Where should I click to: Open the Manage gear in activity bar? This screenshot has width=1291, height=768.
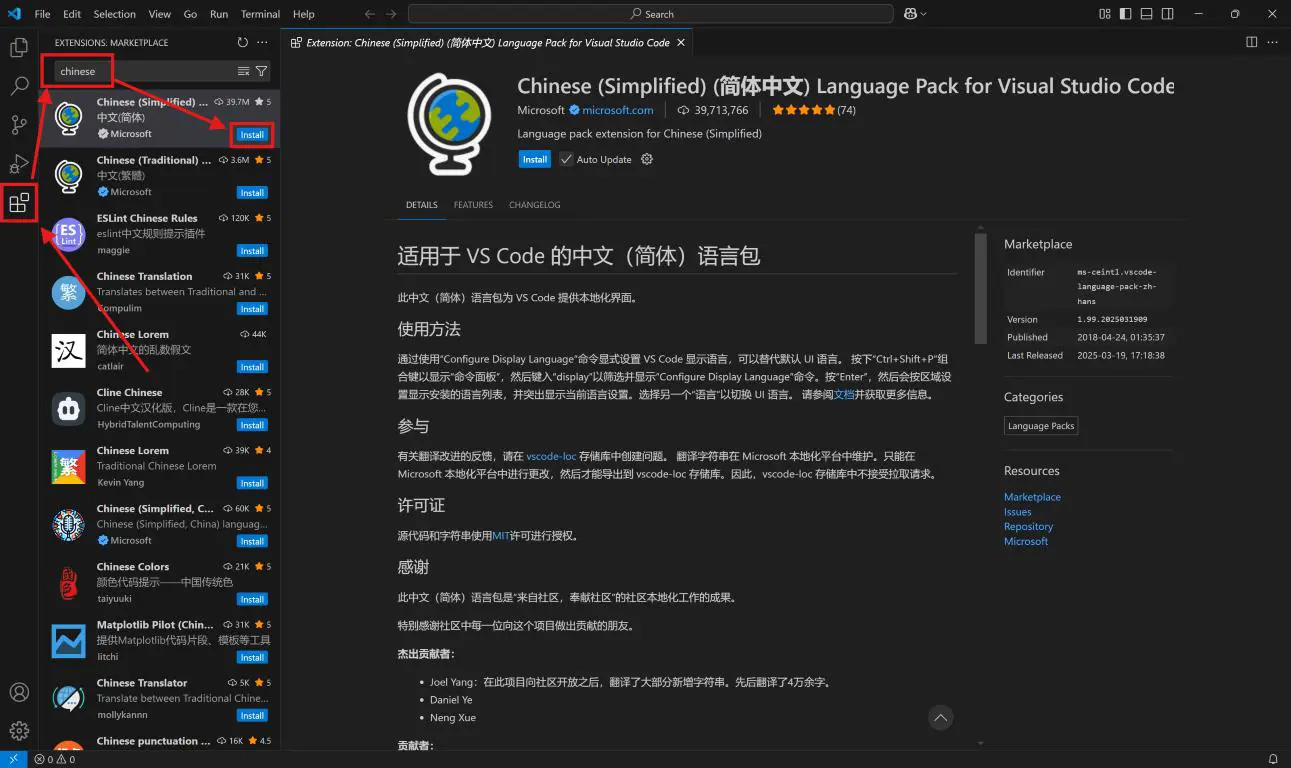click(x=19, y=731)
